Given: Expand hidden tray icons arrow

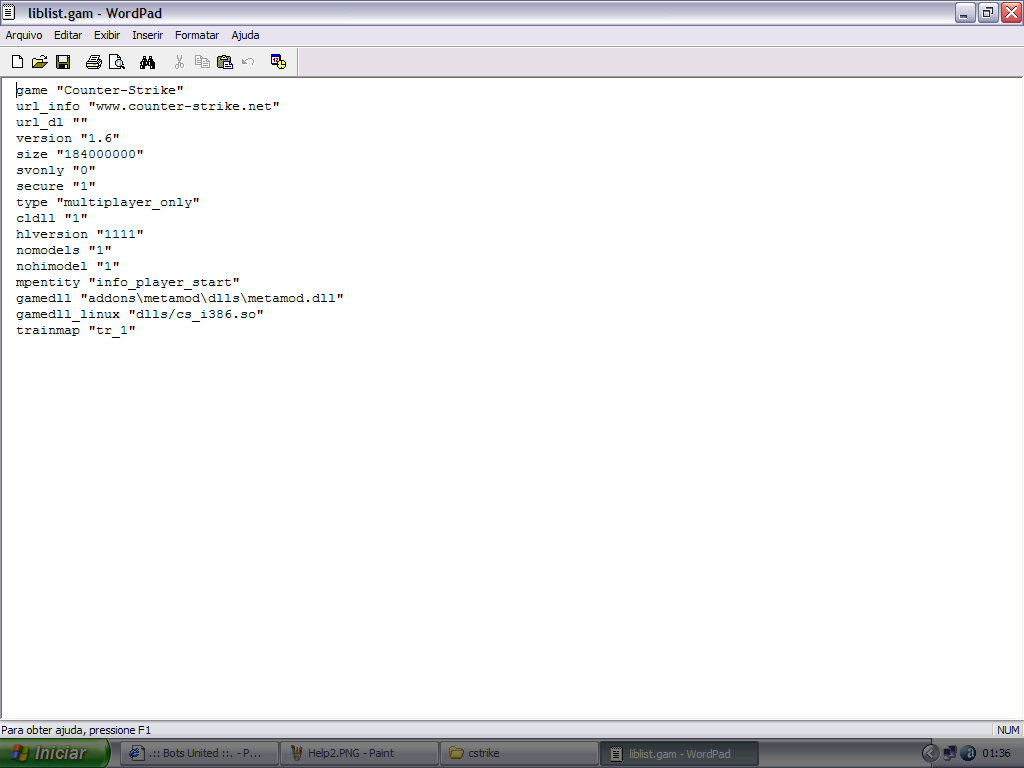Looking at the screenshot, I should [930, 754].
